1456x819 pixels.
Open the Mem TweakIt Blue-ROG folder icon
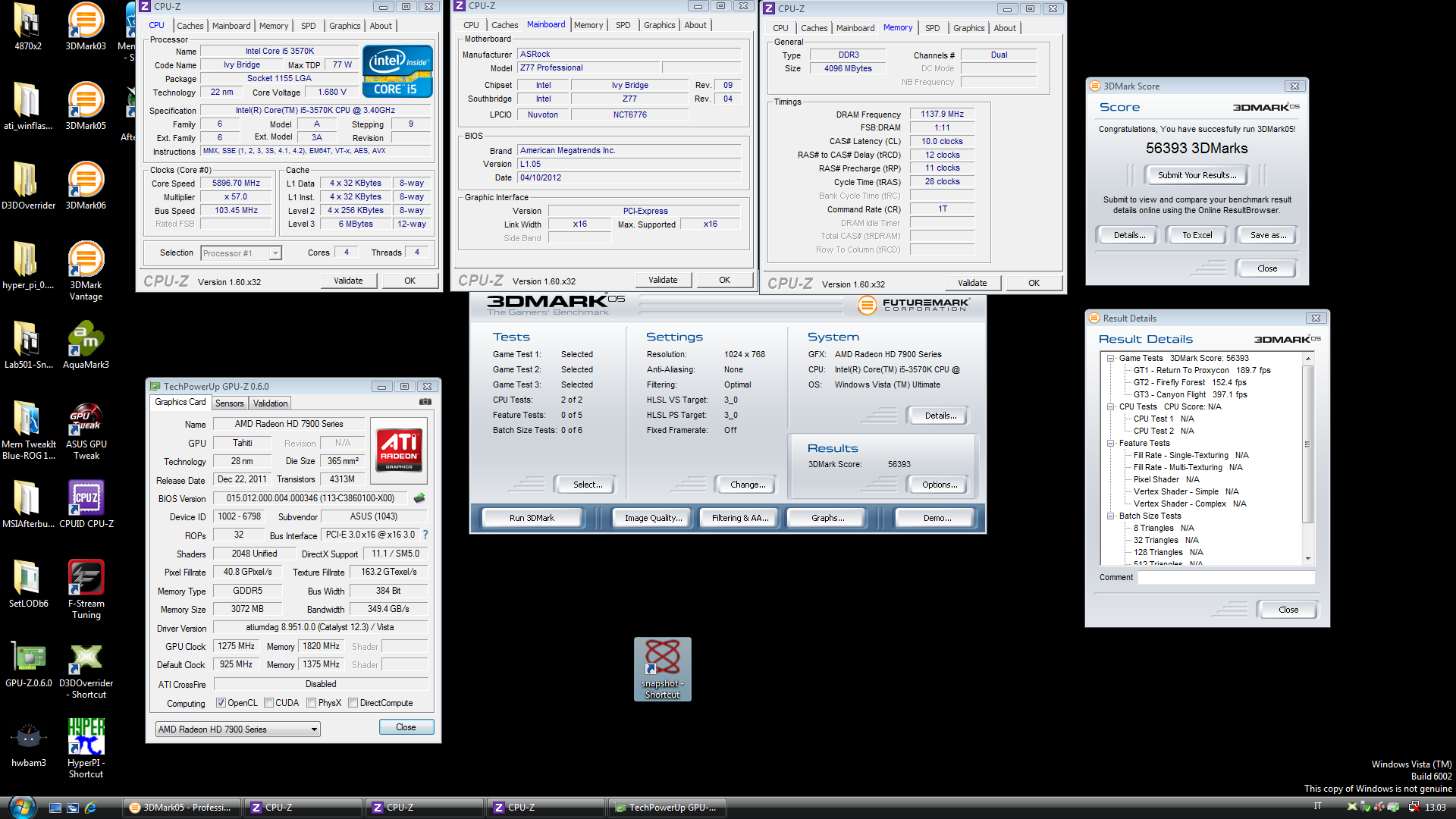coord(28,430)
